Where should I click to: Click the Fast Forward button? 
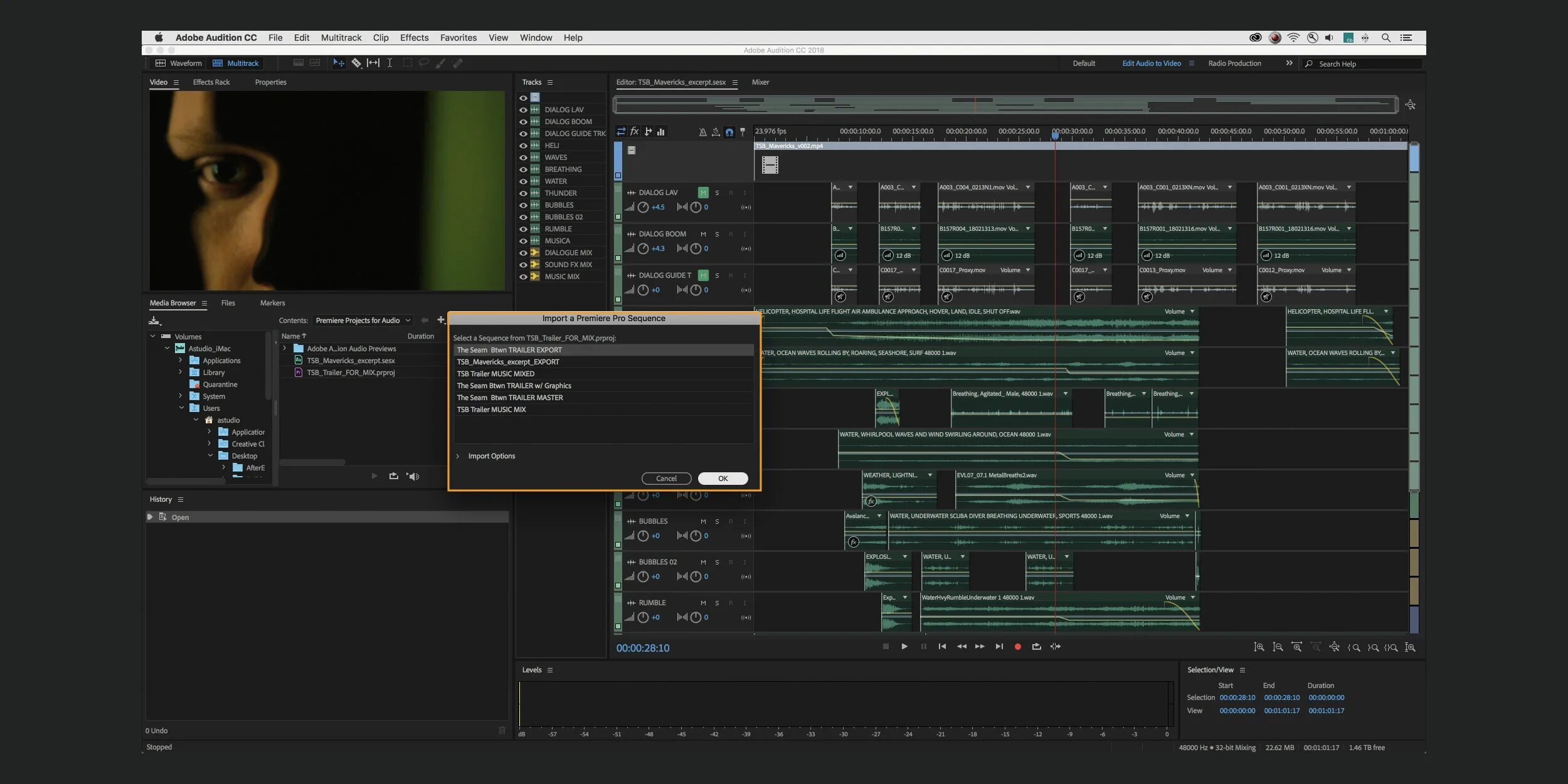[x=980, y=647]
